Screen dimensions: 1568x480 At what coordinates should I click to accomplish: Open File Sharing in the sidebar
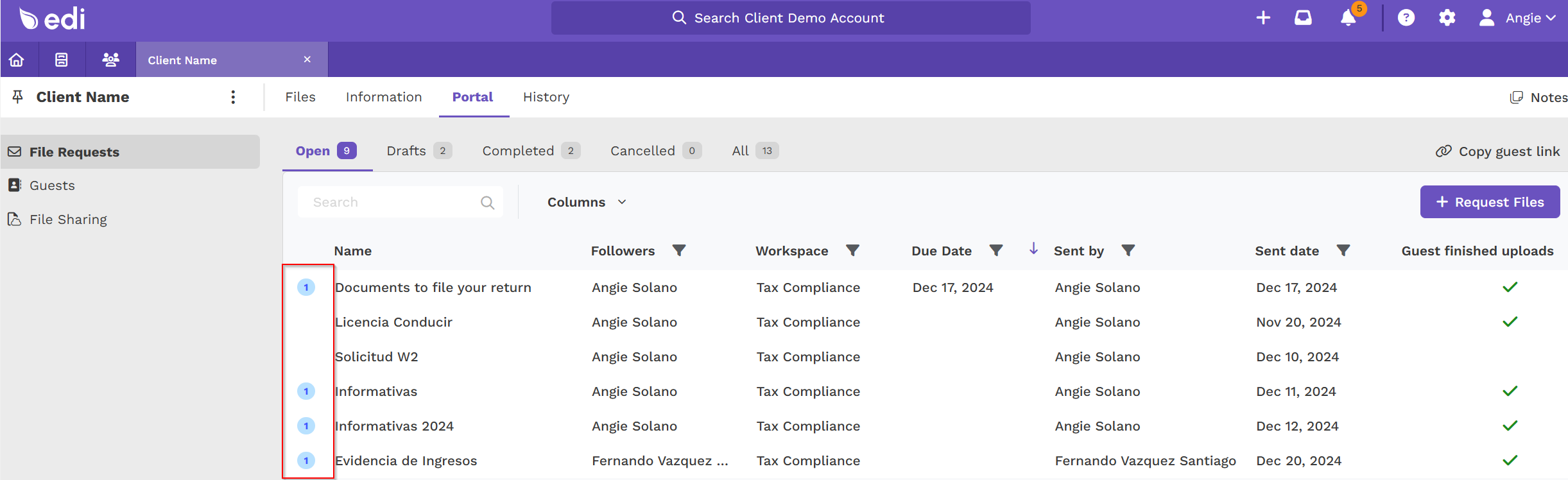[x=58, y=219]
